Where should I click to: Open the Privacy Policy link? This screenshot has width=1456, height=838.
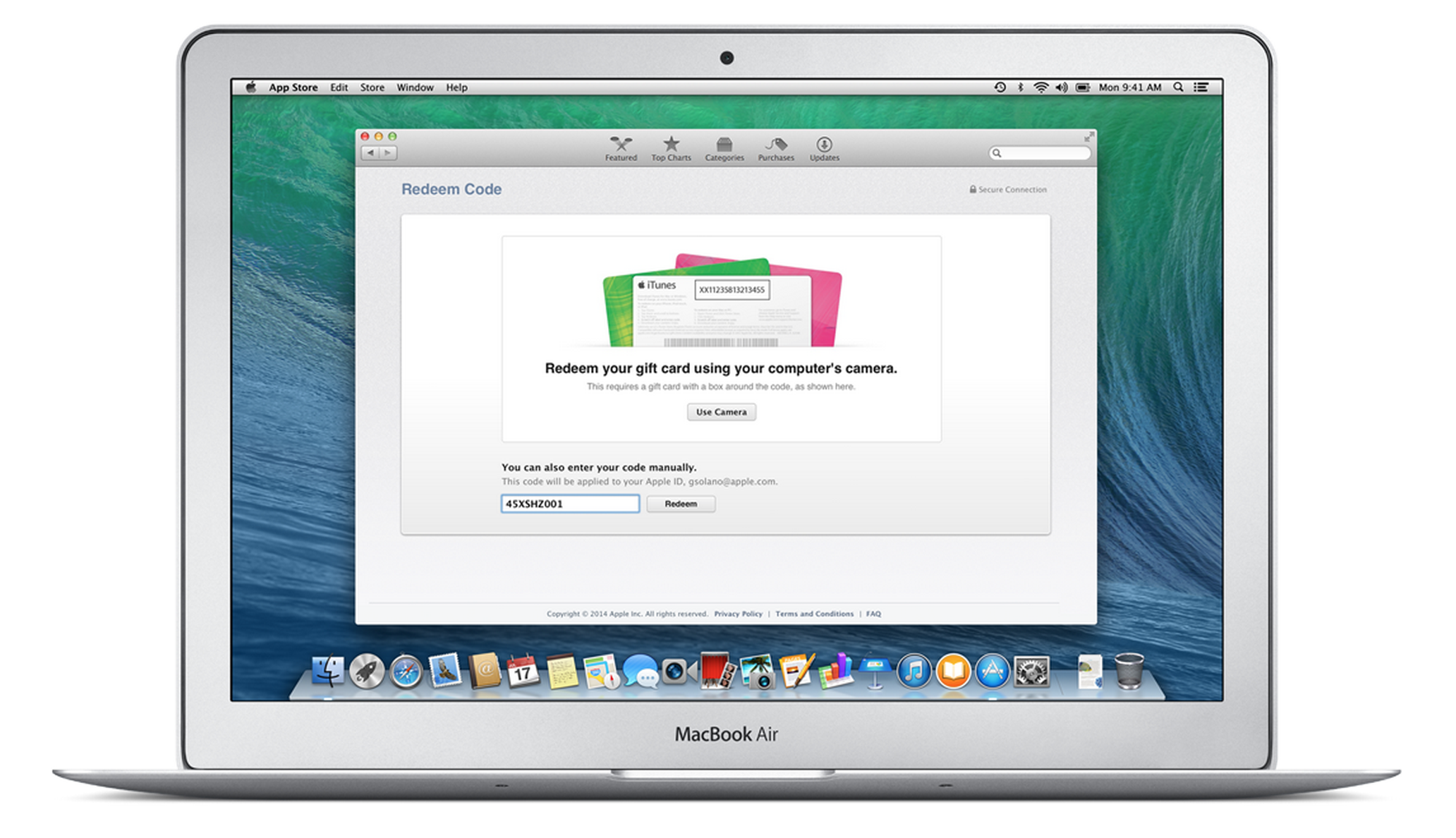[738, 614]
